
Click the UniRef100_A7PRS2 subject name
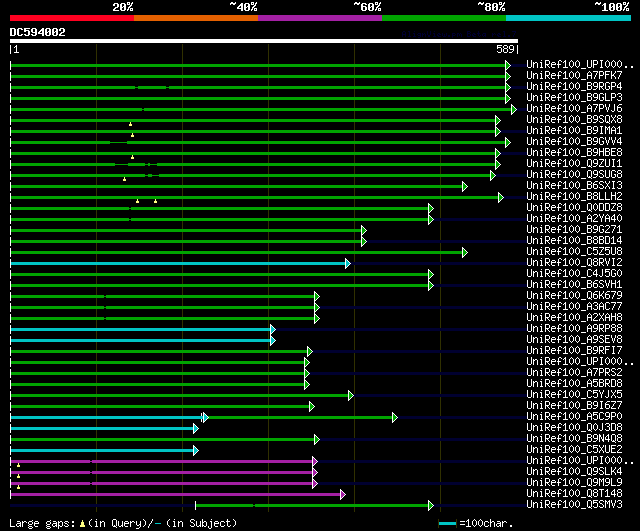click(x=574, y=373)
